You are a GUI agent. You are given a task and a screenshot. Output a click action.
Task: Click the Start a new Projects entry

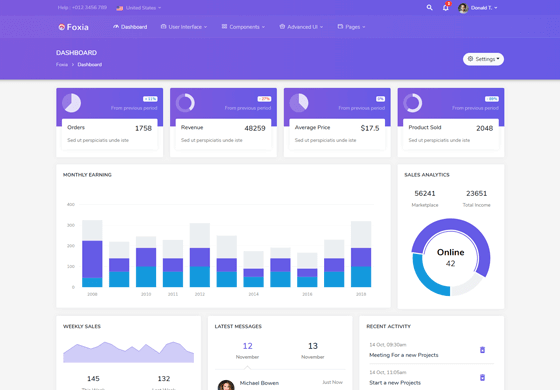pos(395,382)
